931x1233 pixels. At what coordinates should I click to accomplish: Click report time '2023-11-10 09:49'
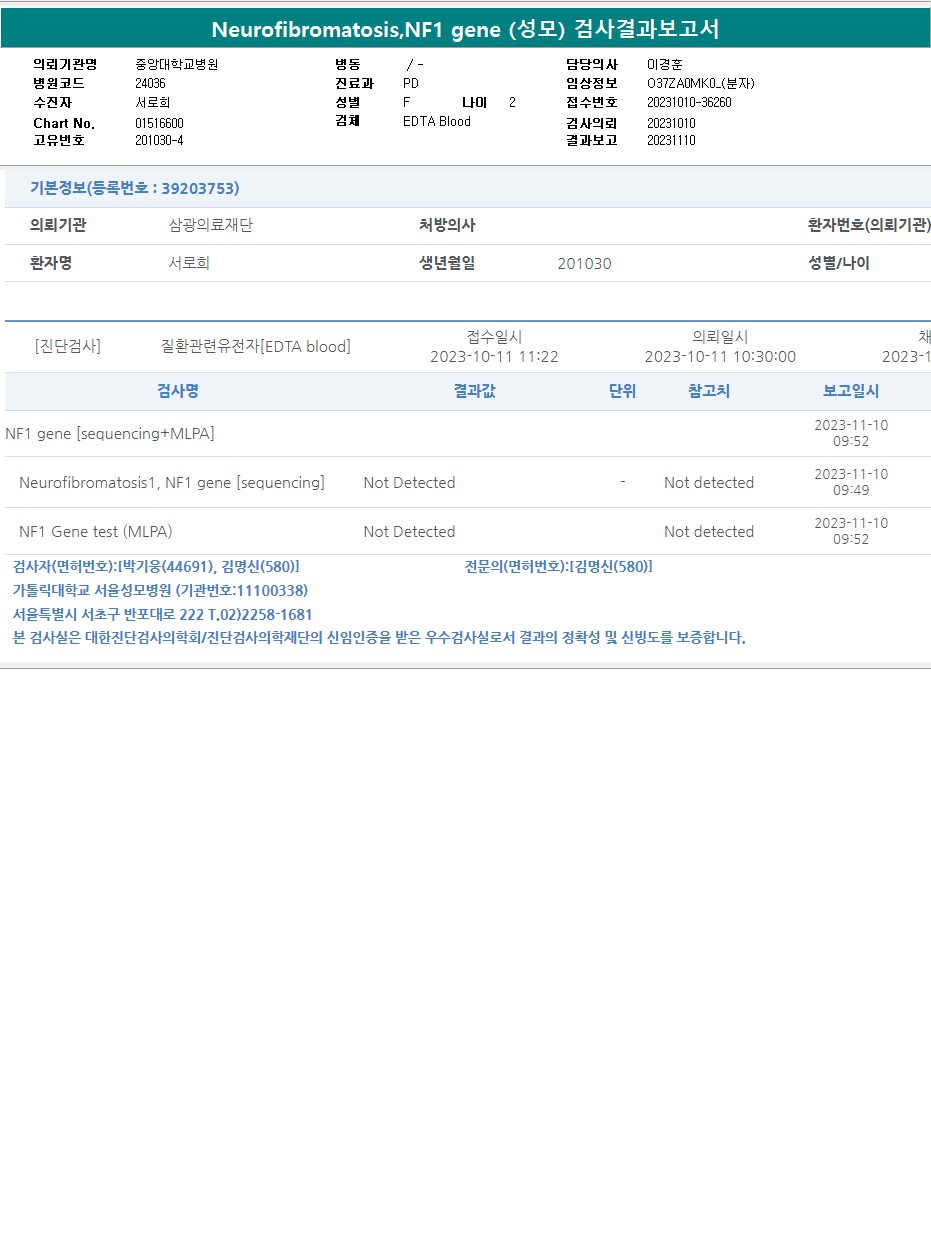point(851,482)
